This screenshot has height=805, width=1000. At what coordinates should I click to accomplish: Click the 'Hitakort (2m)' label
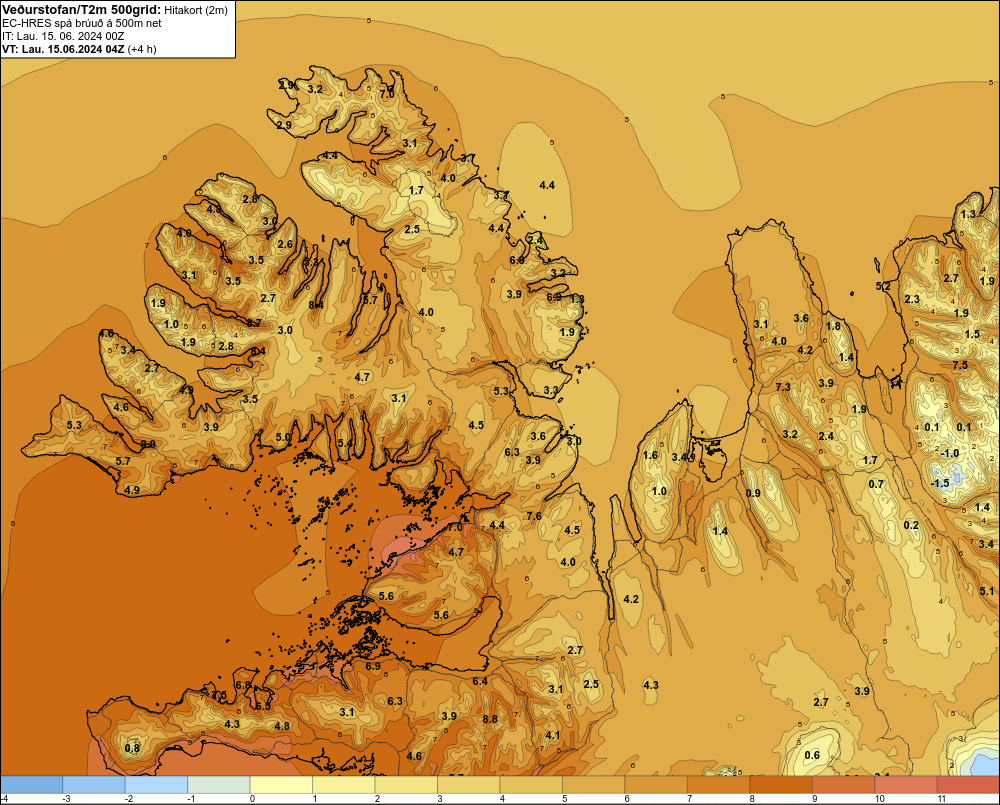(196, 10)
